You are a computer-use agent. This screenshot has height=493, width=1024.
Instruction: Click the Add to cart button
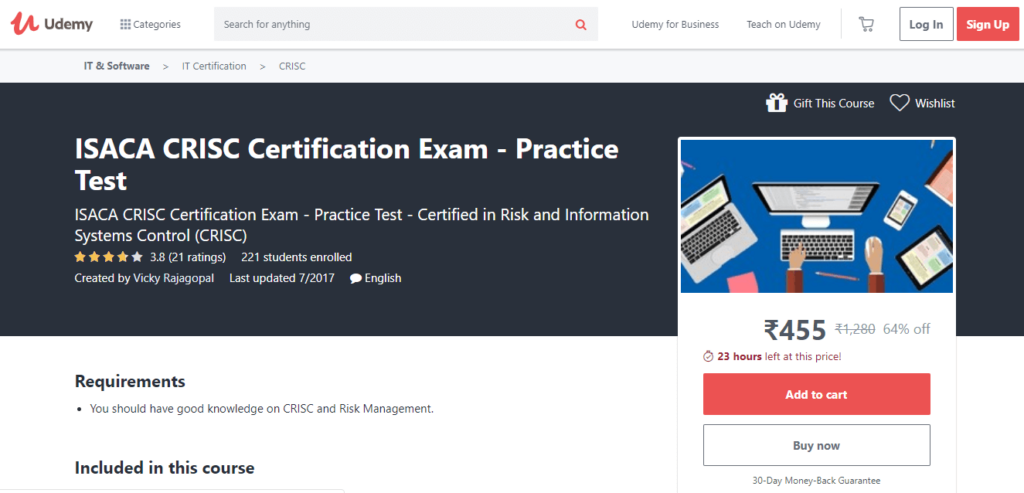[x=816, y=394]
